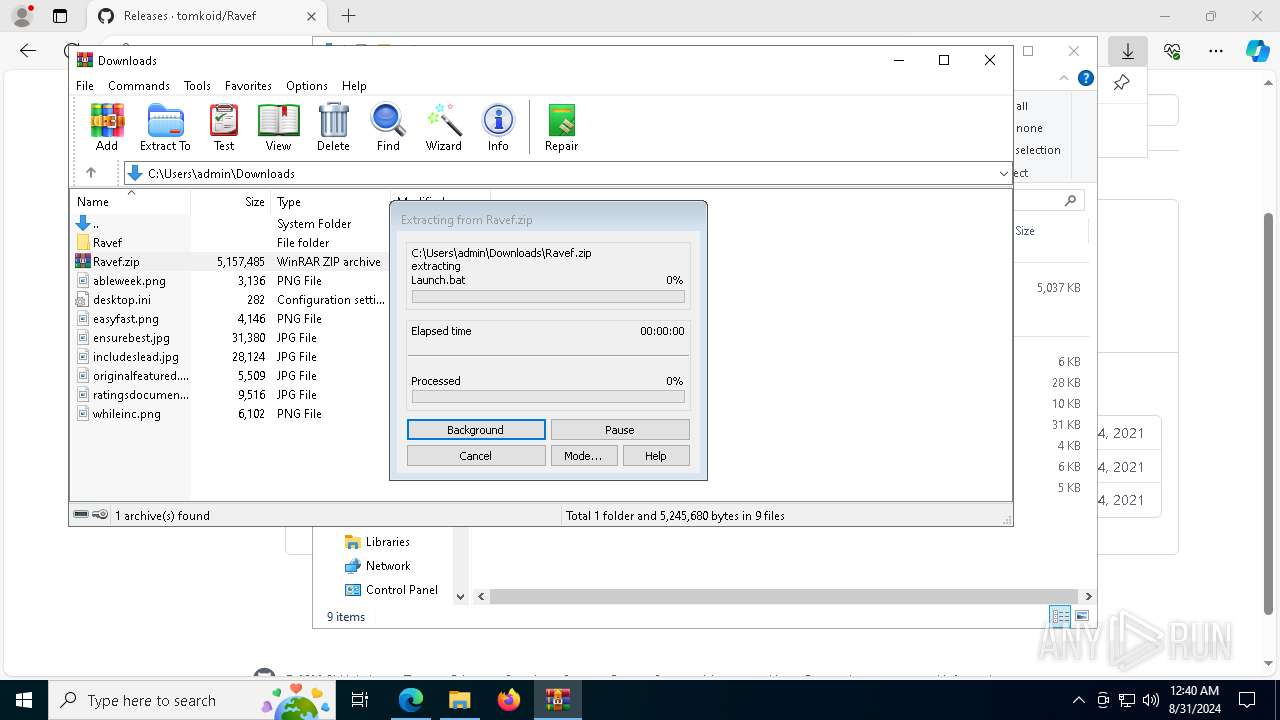Sort files by the Type column header
The image size is (1280, 720).
point(330,201)
